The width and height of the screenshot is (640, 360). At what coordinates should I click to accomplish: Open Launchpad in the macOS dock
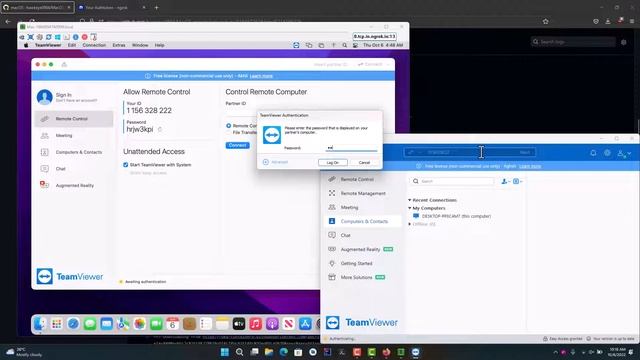pos(57,324)
